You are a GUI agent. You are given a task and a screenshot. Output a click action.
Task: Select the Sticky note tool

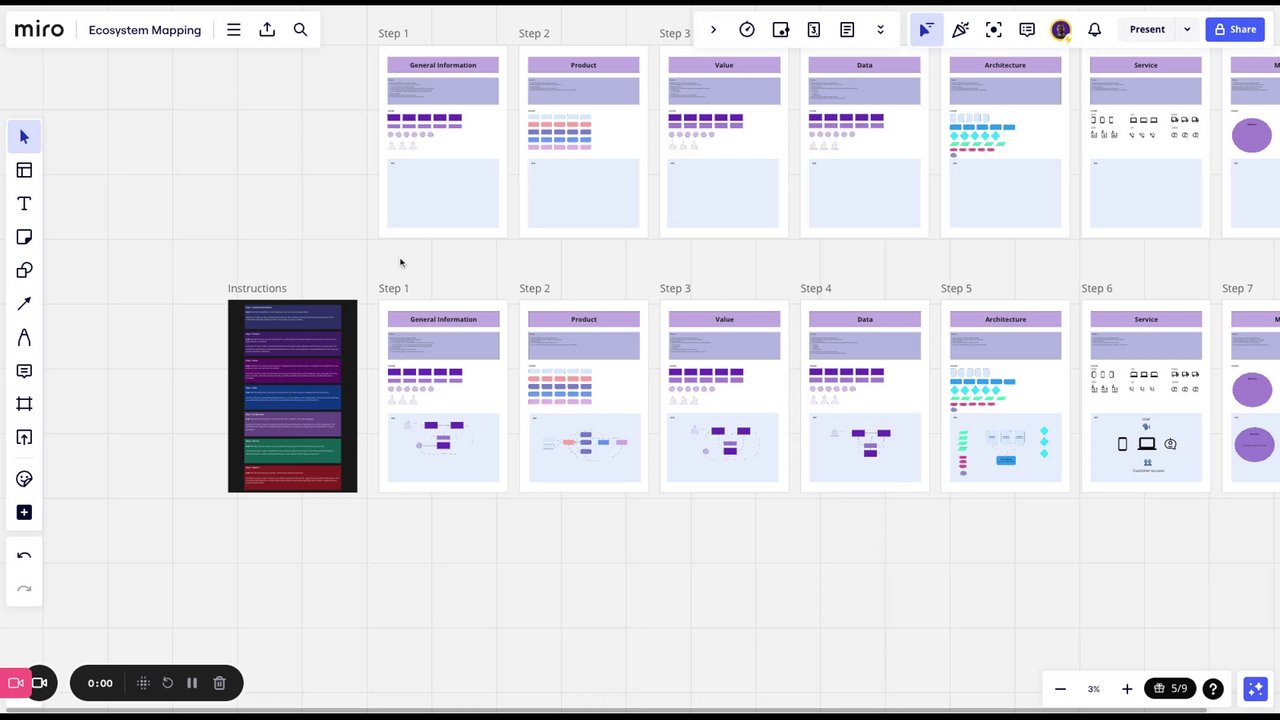(x=24, y=237)
